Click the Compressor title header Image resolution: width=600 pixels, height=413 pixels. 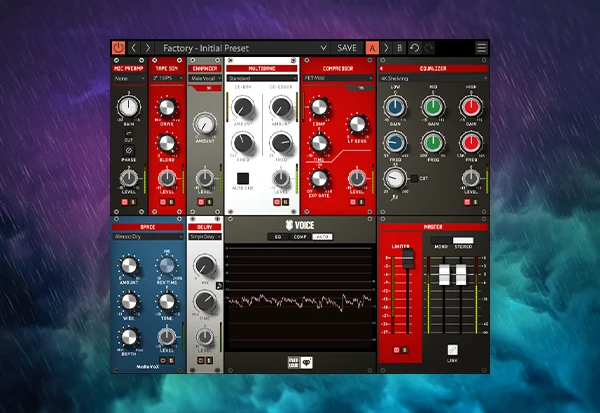(x=338, y=69)
